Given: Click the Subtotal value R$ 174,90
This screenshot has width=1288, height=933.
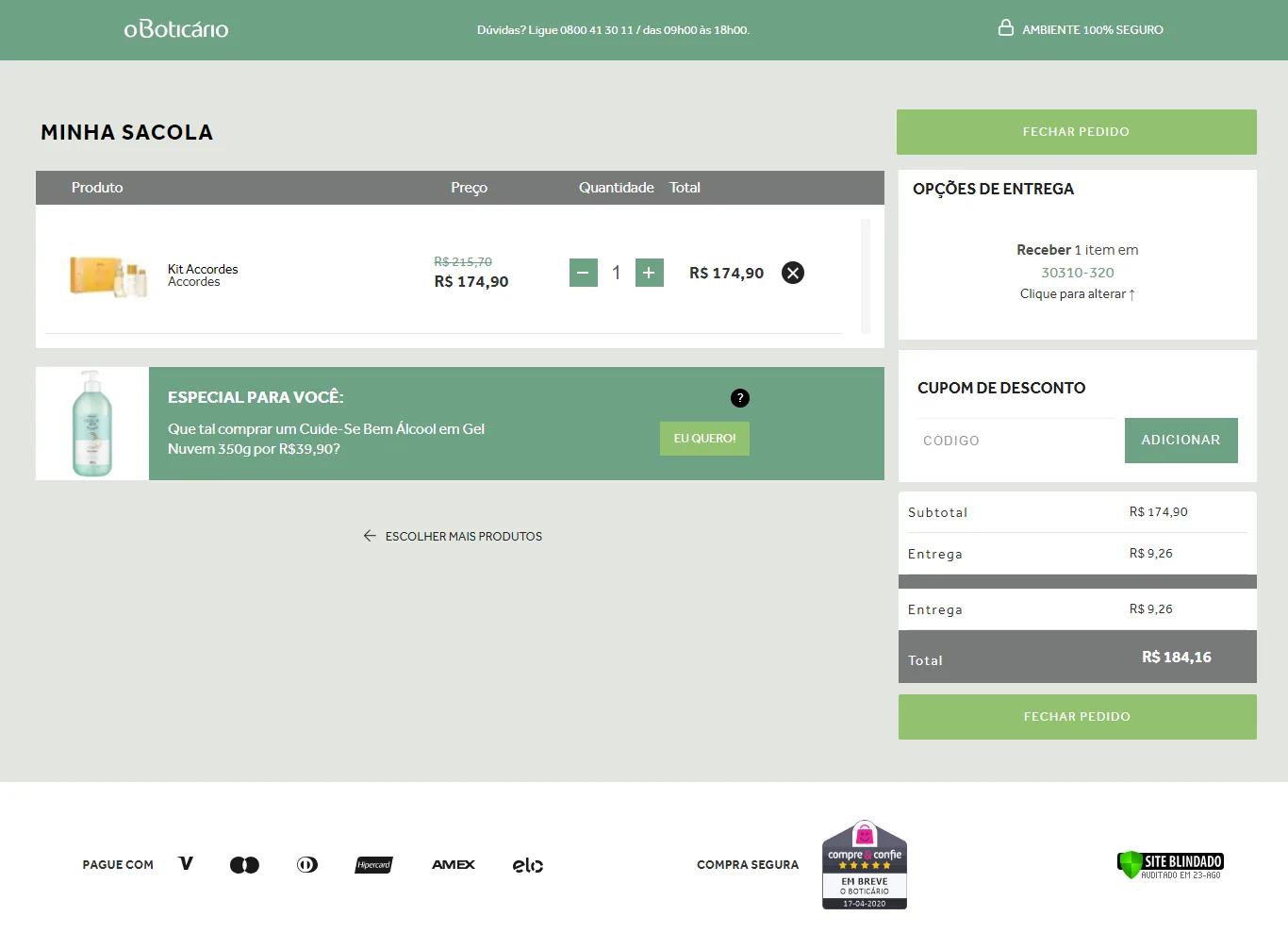Looking at the screenshot, I should 1159,512.
